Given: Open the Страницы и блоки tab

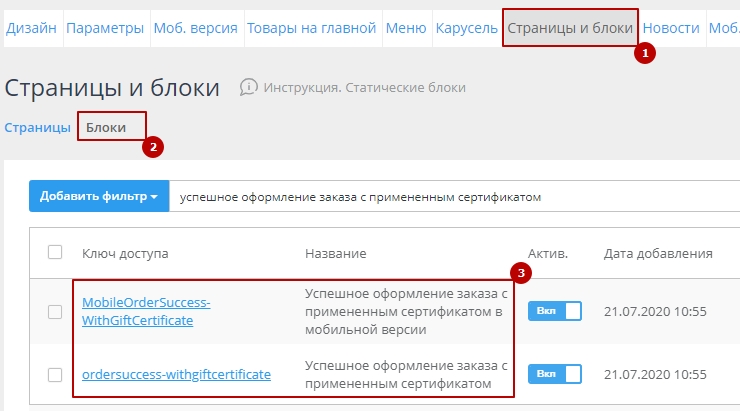Looking at the screenshot, I should pos(570,28).
